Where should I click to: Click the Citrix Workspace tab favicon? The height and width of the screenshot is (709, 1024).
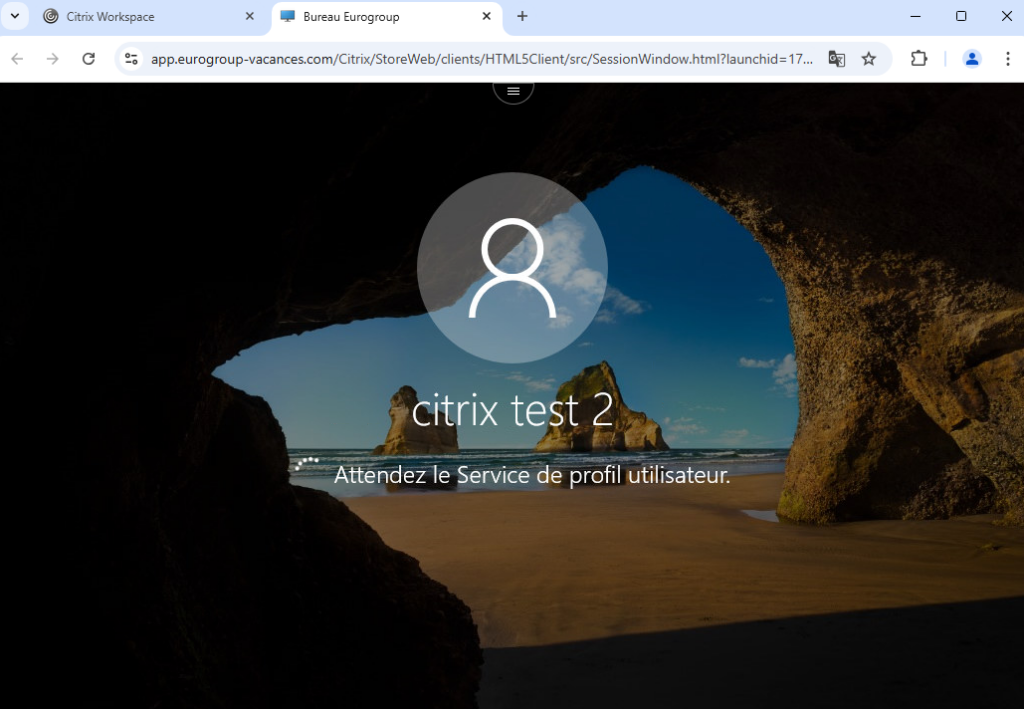click(50, 16)
